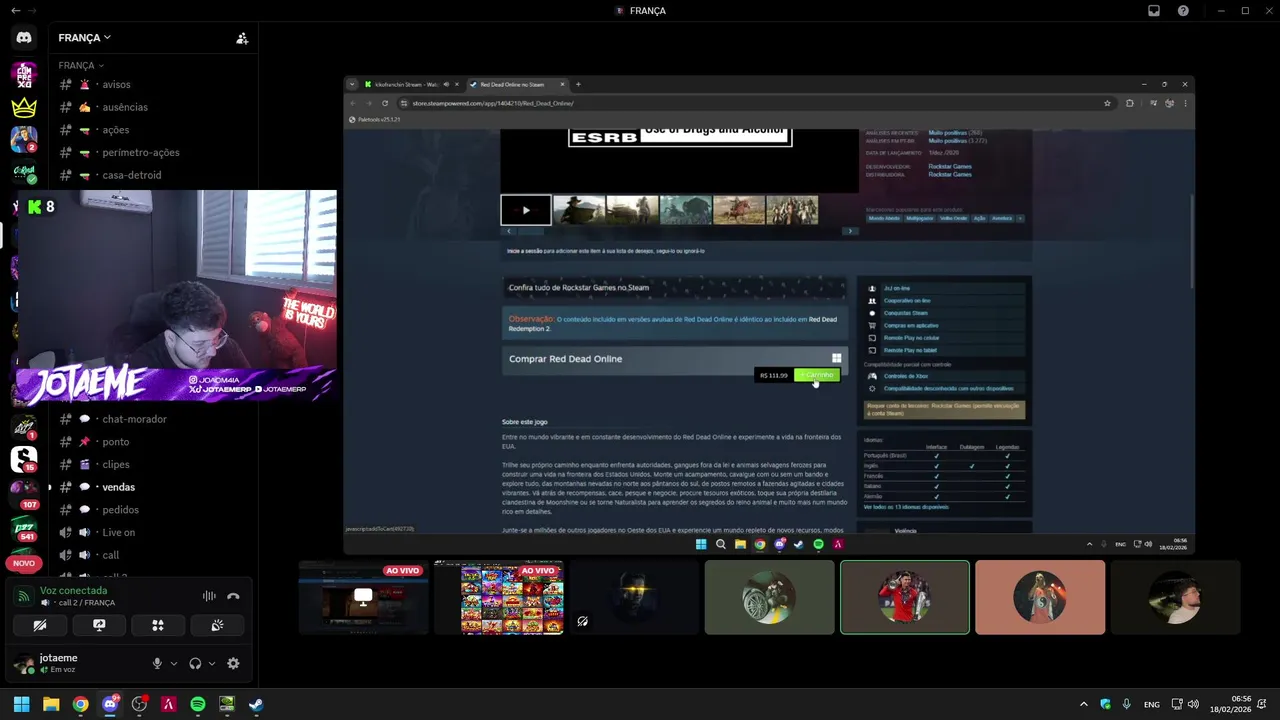1280x720 pixels.
Task: Open the FRANÇA server header dropdown
Action: 85,38
